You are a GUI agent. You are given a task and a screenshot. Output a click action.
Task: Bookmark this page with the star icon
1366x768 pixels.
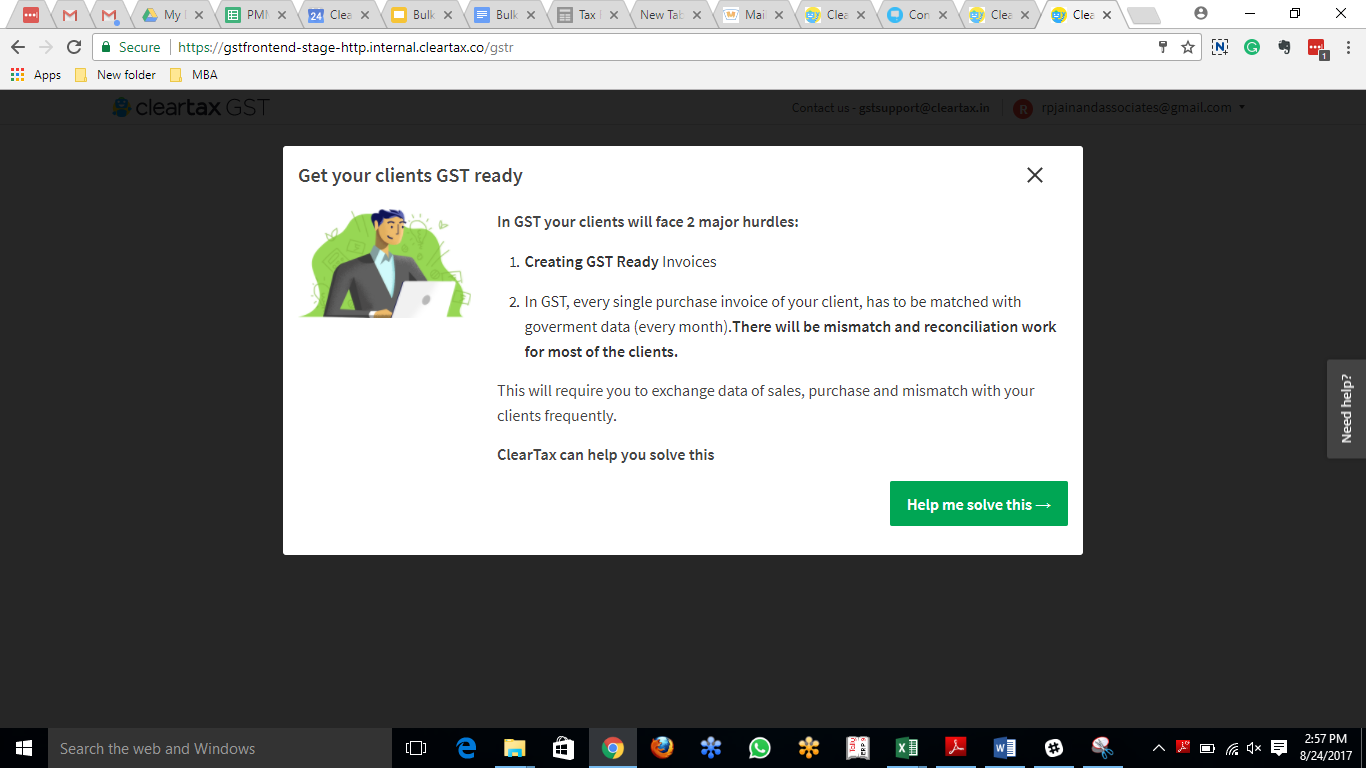tap(1188, 47)
